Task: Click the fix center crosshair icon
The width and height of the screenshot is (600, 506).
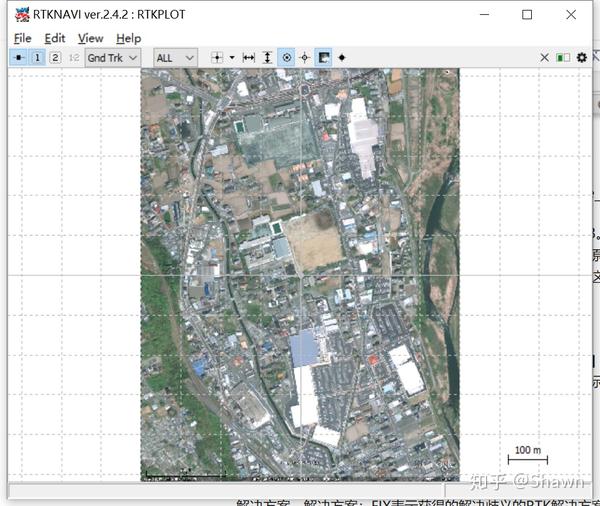Action: [305, 58]
